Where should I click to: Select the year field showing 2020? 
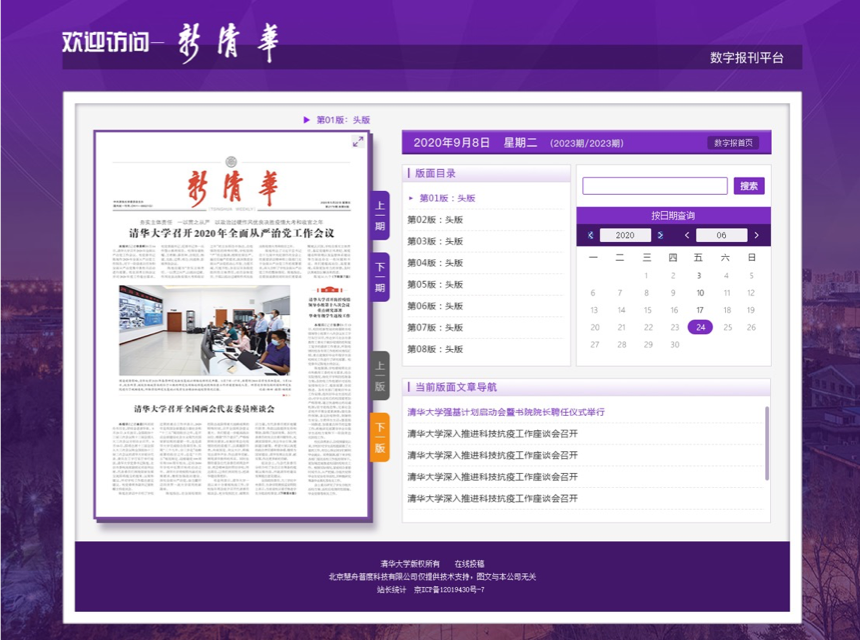click(x=625, y=235)
